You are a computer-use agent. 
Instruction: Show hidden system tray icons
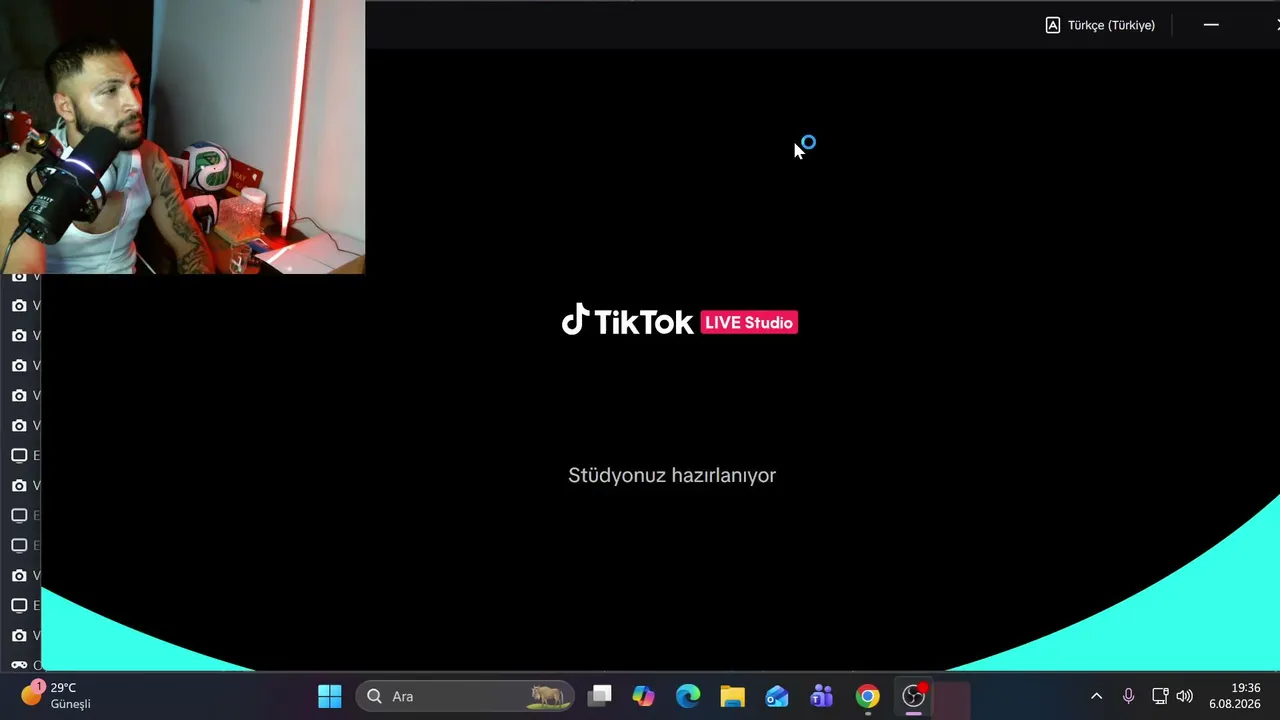click(x=1096, y=696)
